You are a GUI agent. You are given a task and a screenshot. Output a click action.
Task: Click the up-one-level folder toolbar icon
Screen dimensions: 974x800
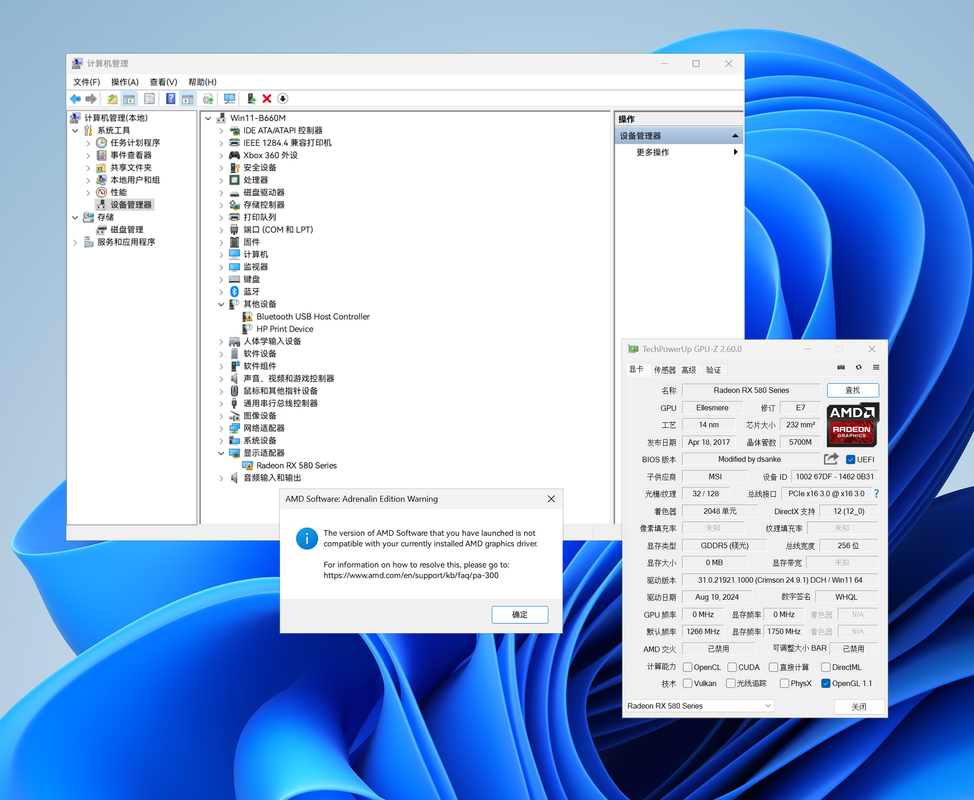click(112, 99)
